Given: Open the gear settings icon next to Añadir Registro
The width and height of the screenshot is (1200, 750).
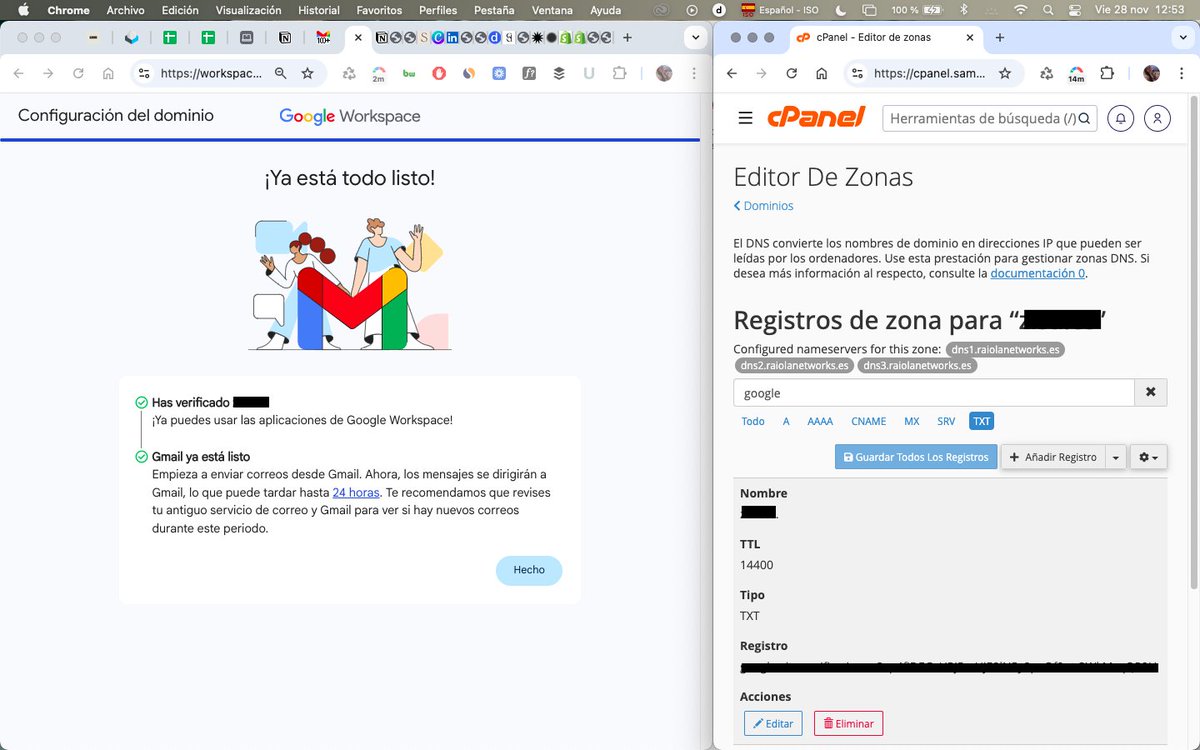Looking at the screenshot, I should point(1148,456).
